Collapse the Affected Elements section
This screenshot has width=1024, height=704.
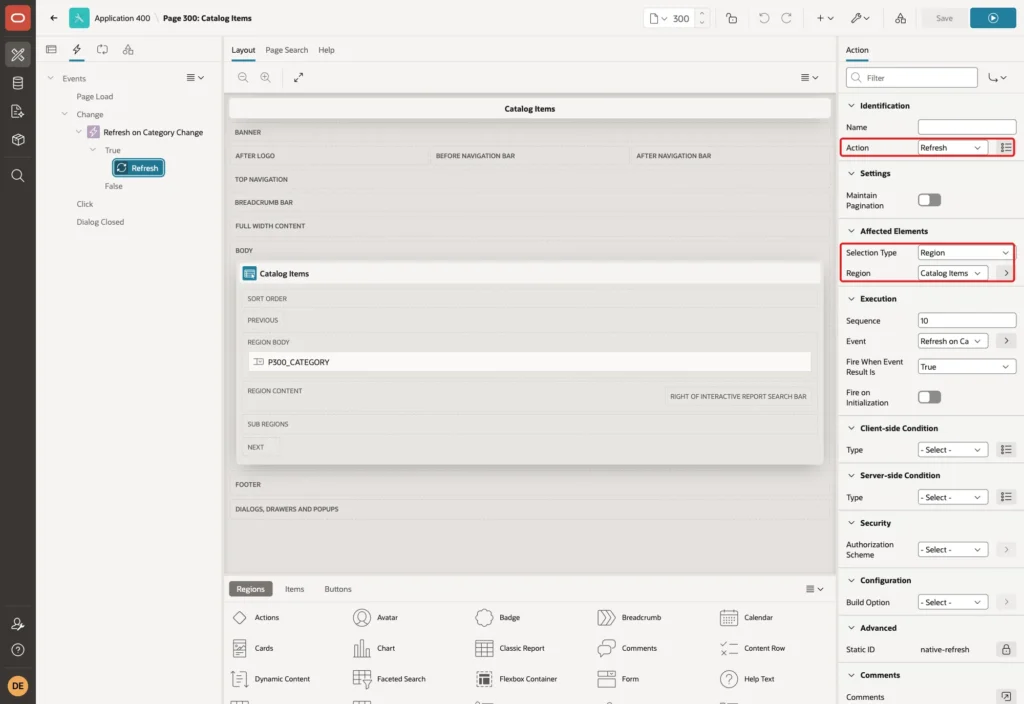click(851, 231)
